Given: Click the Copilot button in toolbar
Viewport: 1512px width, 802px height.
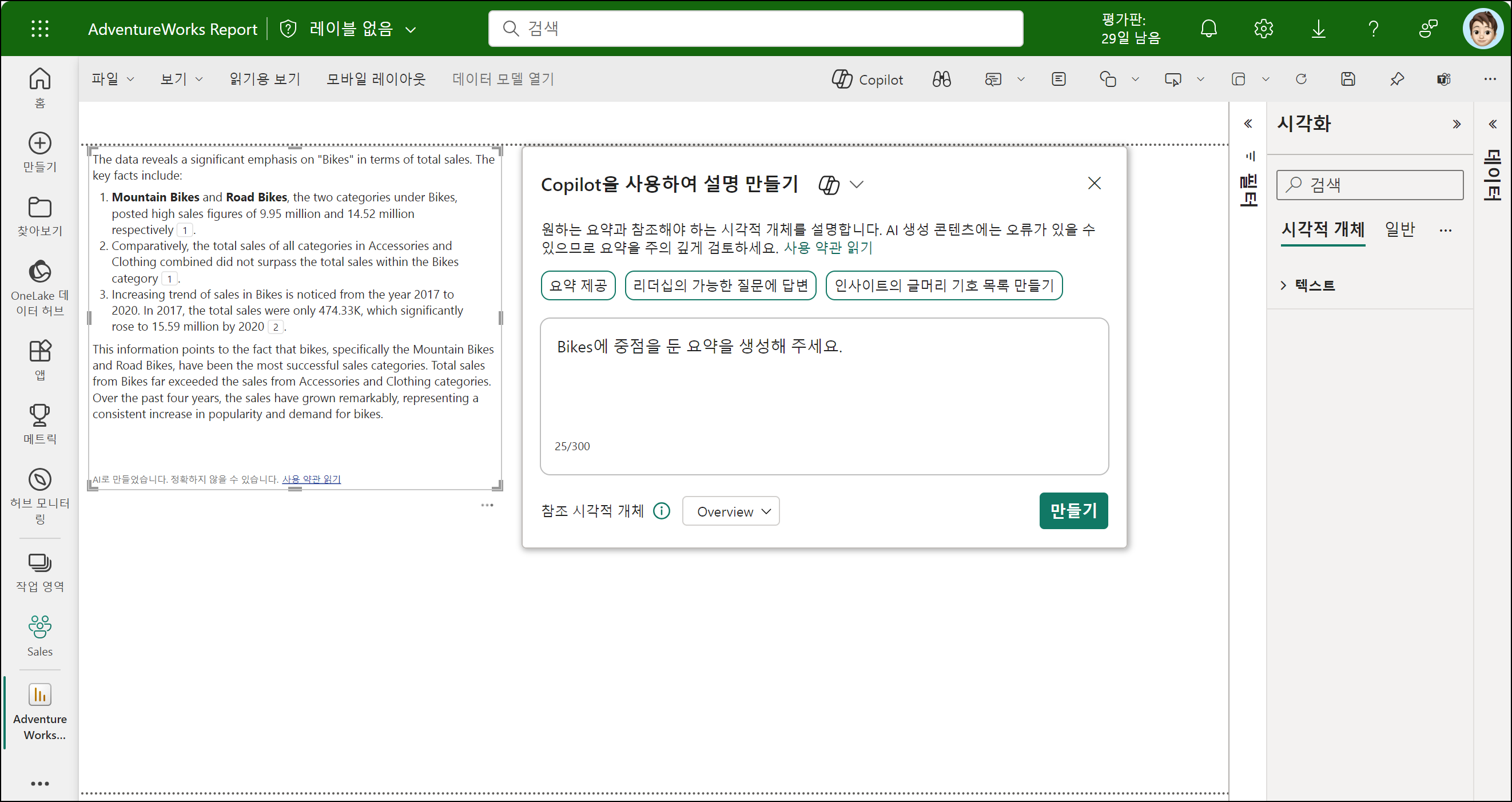Looking at the screenshot, I should pyautogui.click(x=867, y=80).
